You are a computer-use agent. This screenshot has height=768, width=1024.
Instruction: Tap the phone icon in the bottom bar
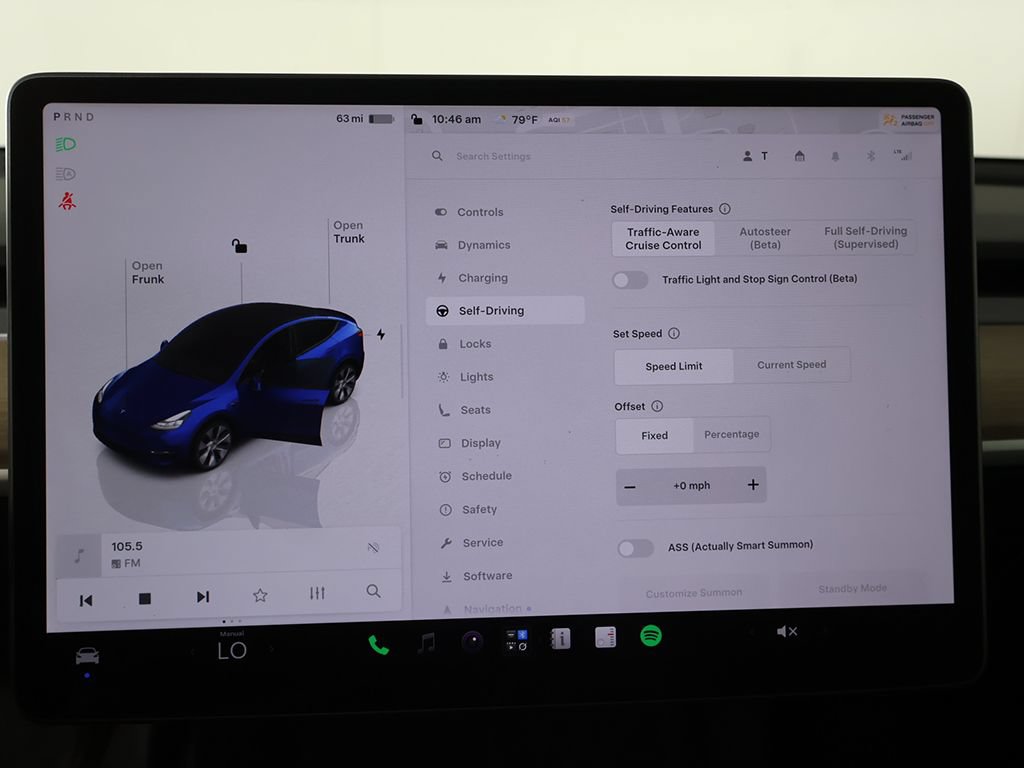[x=378, y=645]
